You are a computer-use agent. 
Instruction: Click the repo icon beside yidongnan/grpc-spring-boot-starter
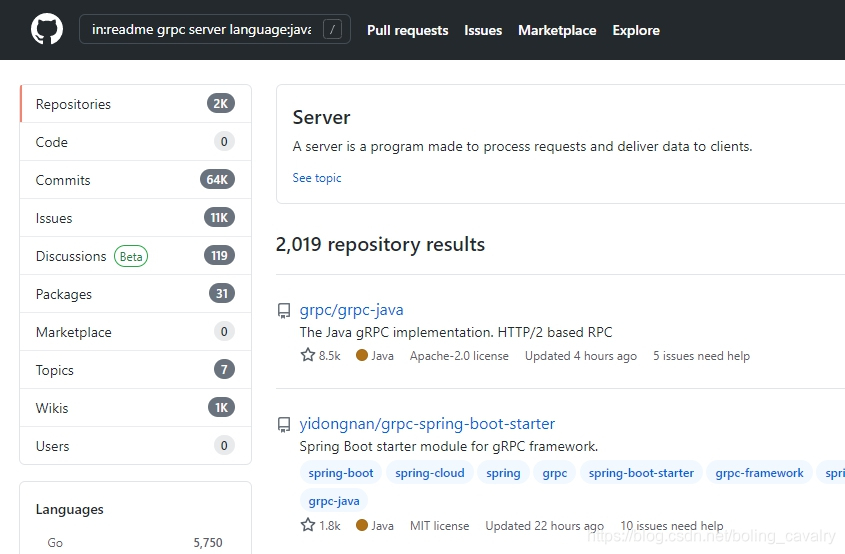(x=284, y=425)
